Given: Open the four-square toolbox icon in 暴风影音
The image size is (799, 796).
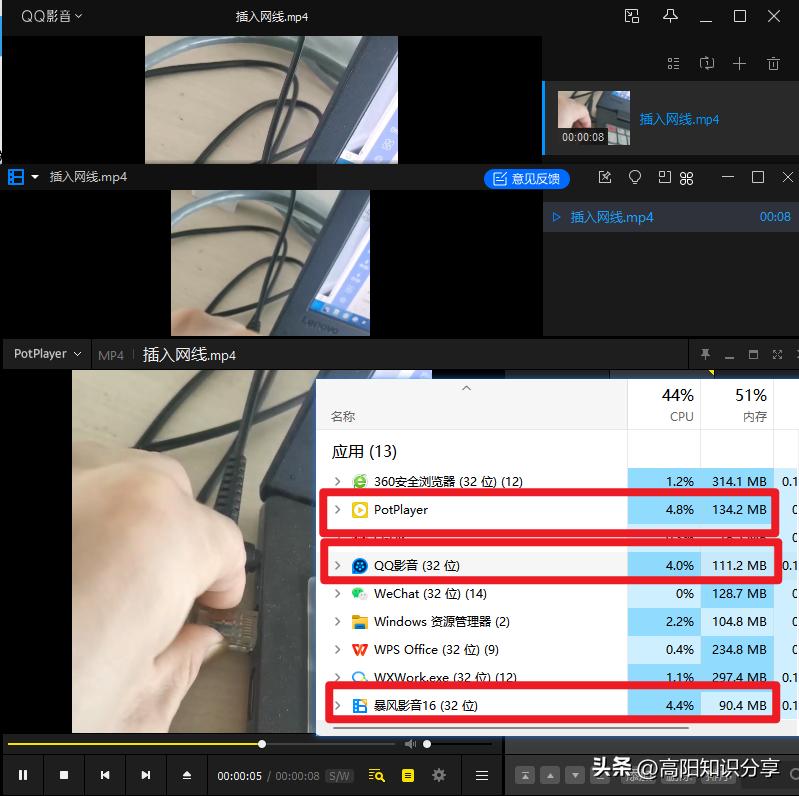Looking at the screenshot, I should pos(687,178).
